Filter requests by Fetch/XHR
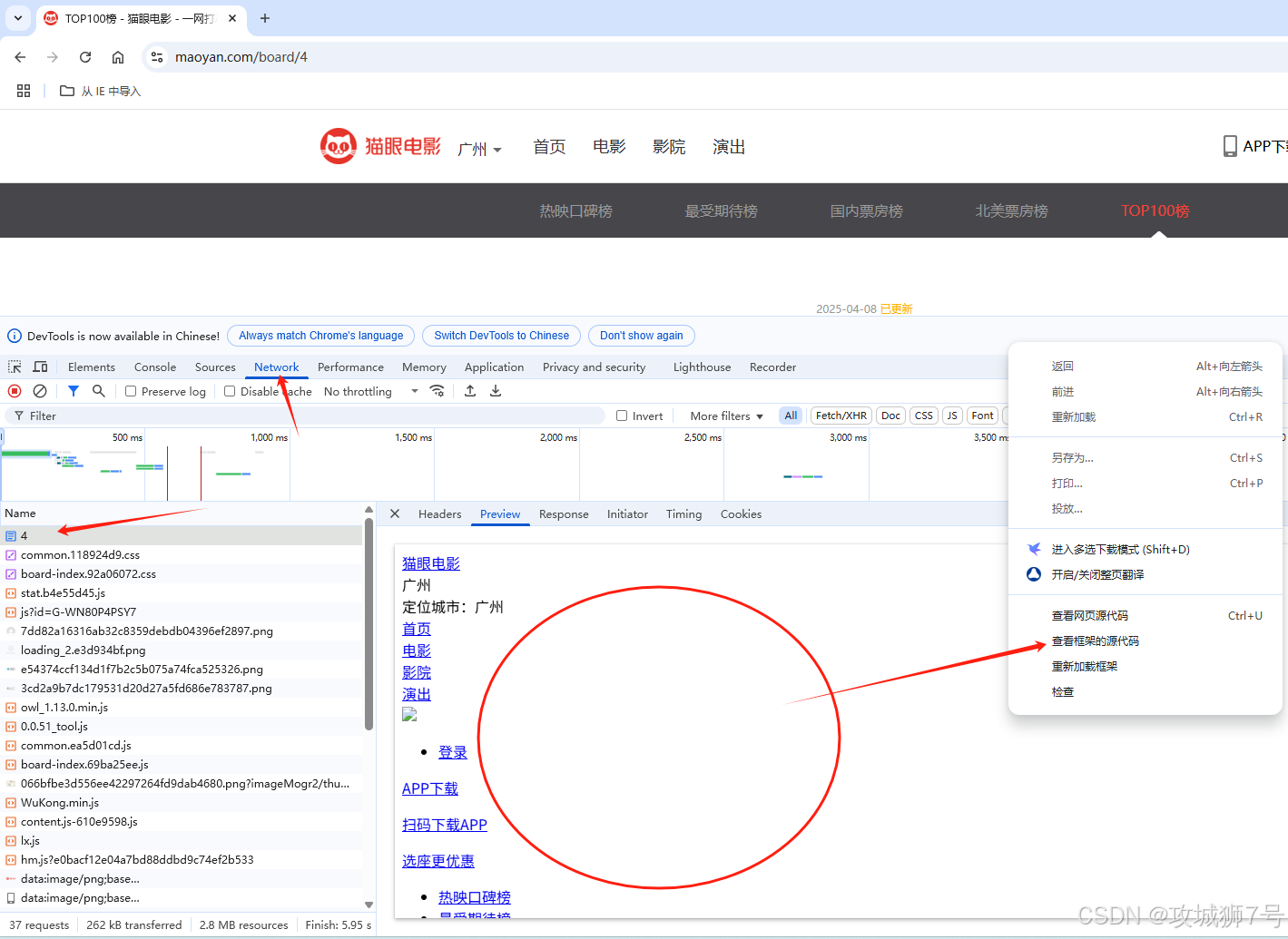Screen dimensions: 1288x939 tap(841, 416)
